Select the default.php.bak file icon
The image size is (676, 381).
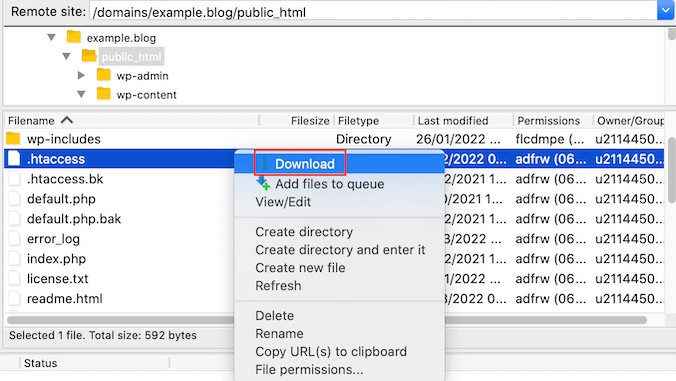[x=14, y=218]
